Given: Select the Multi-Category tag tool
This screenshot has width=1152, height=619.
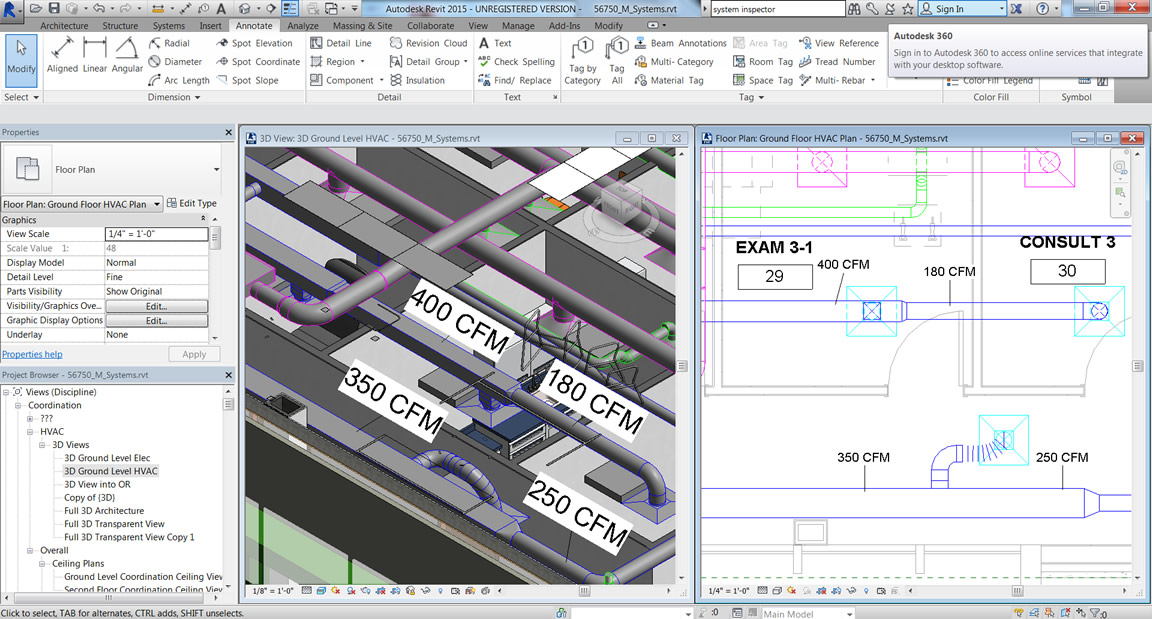Looking at the screenshot, I should [x=674, y=62].
